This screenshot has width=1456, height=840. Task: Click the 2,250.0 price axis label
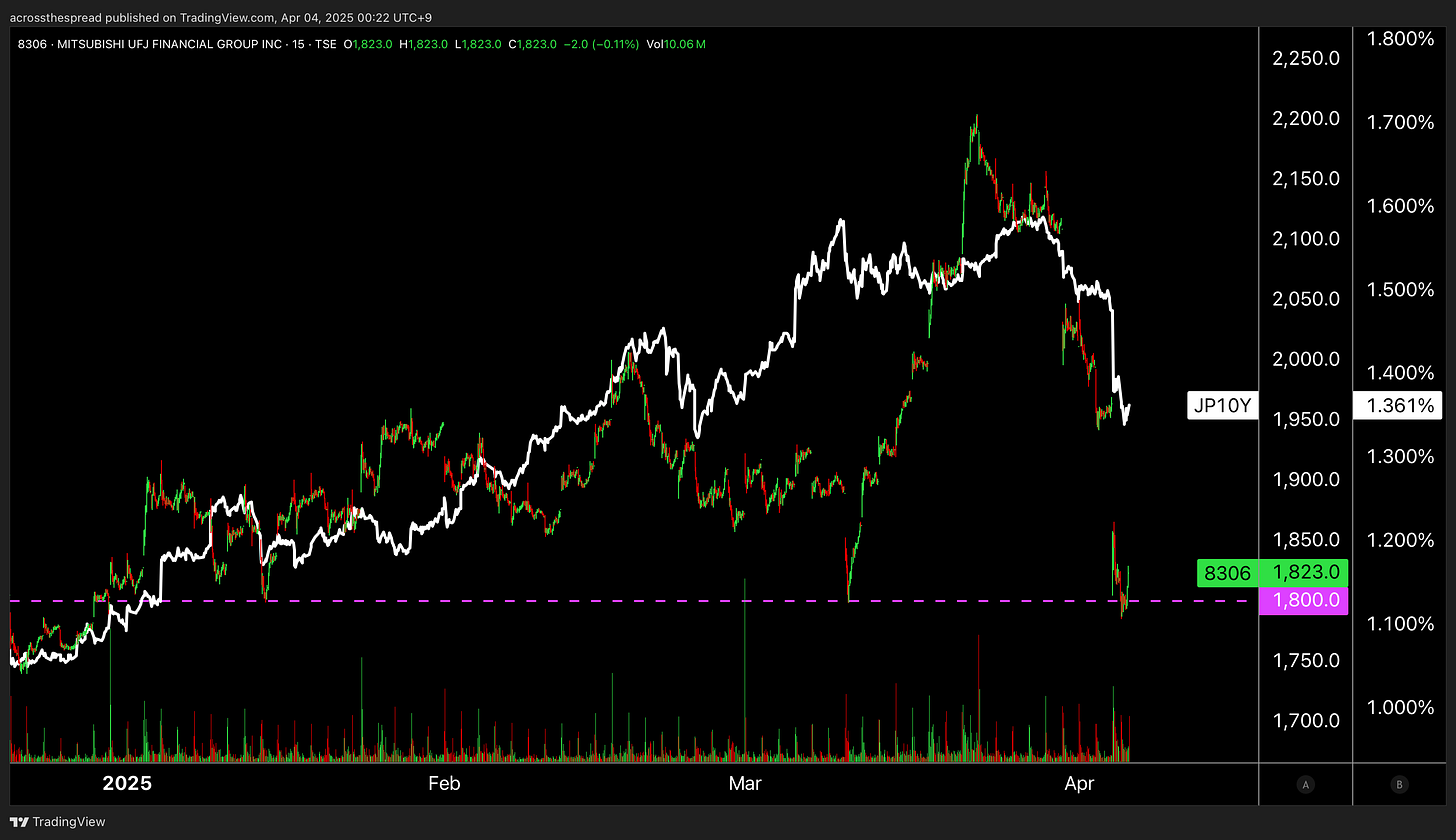click(1305, 58)
